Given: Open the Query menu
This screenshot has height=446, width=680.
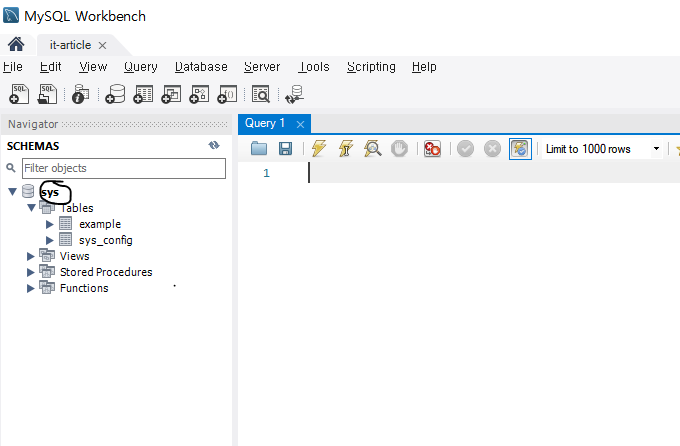Looking at the screenshot, I should coord(141,67).
